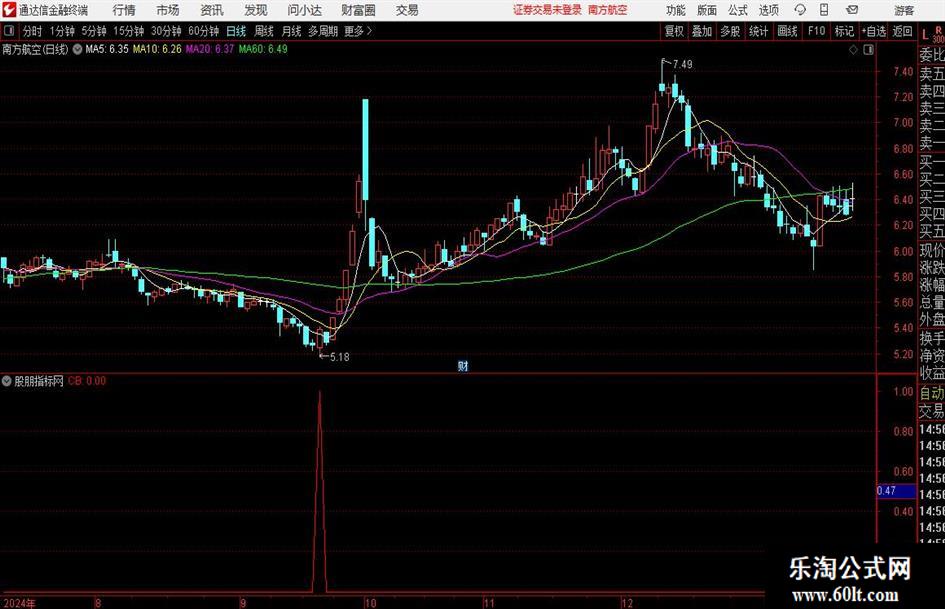Open the 资讯 menu

(x=212, y=10)
